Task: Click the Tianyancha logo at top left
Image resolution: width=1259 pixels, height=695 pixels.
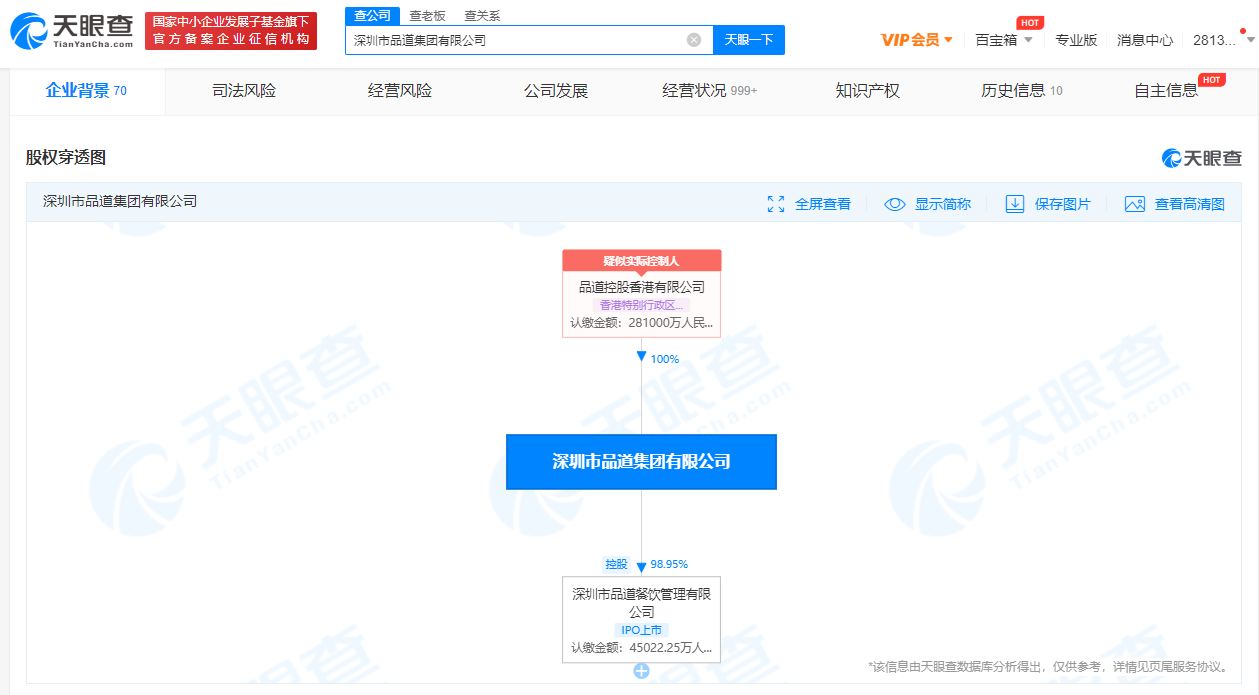Action: (71, 31)
